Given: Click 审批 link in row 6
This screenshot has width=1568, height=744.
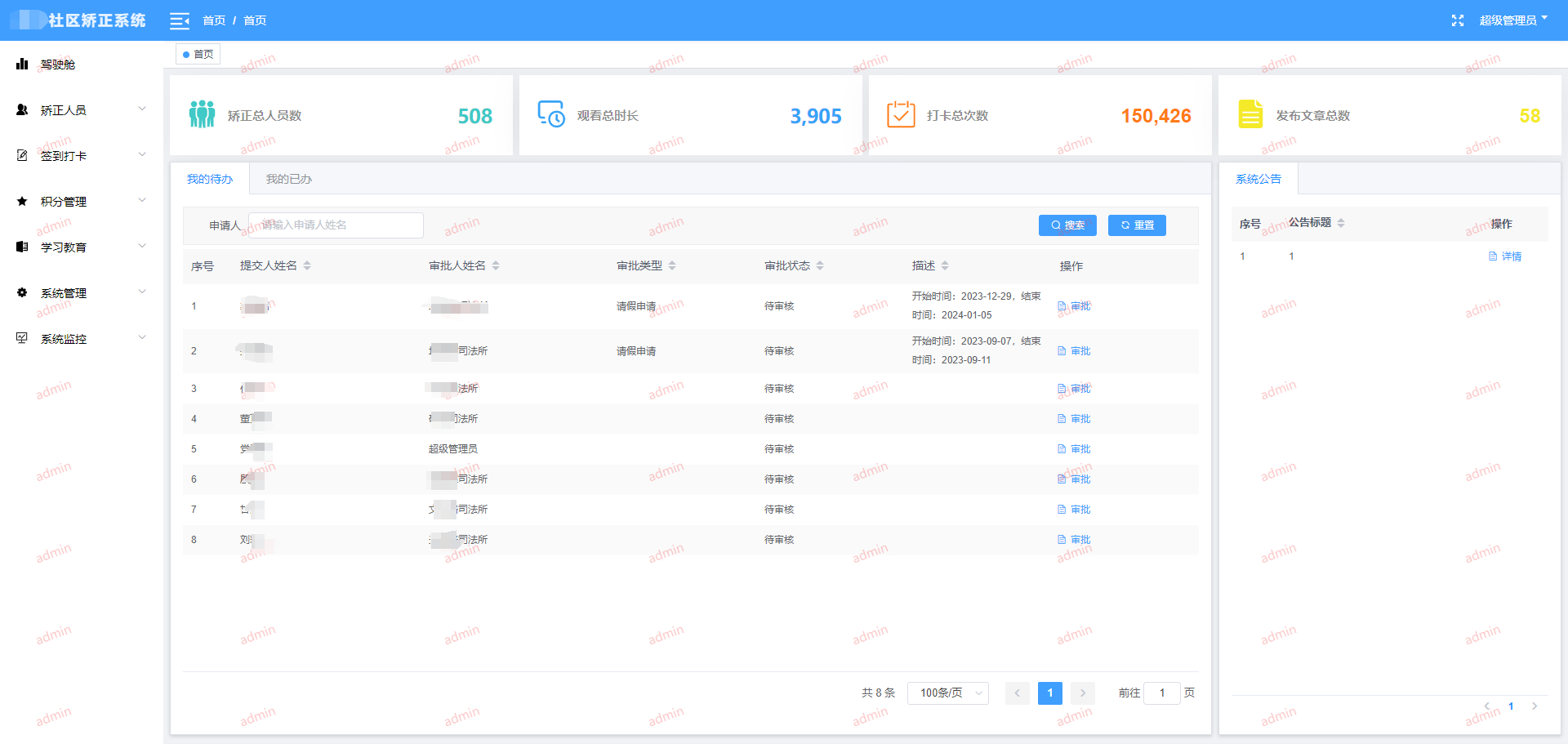Looking at the screenshot, I should tap(1074, 479).
